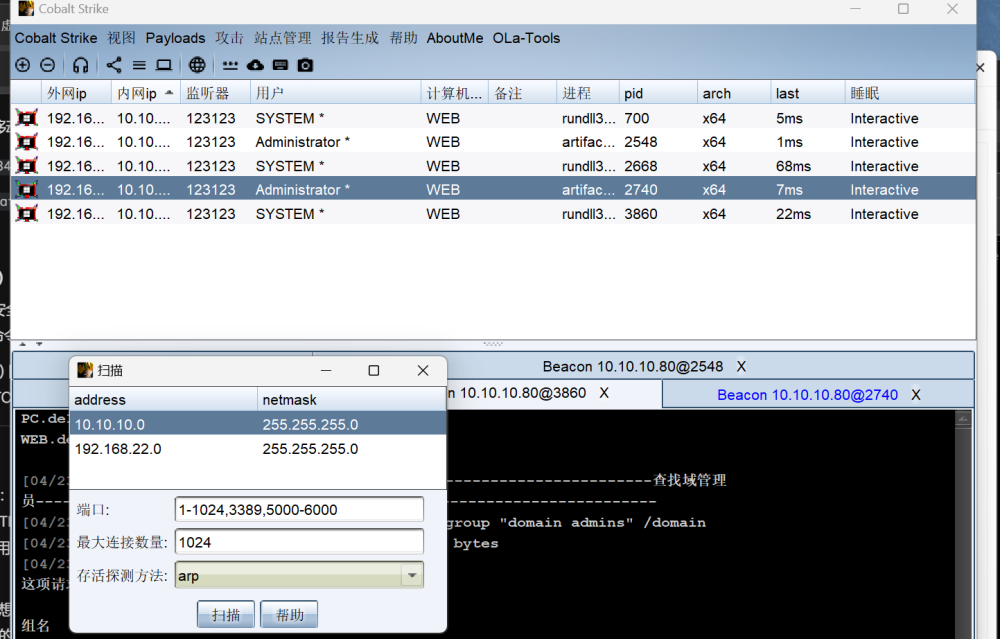Expand the arp detection method dropdown

click(410, 575)
